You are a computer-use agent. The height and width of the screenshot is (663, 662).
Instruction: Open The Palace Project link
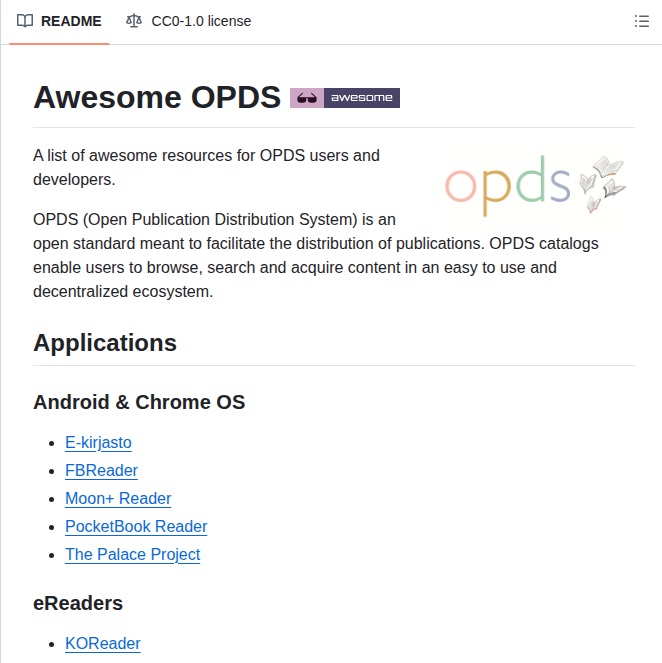coord(132,554)
